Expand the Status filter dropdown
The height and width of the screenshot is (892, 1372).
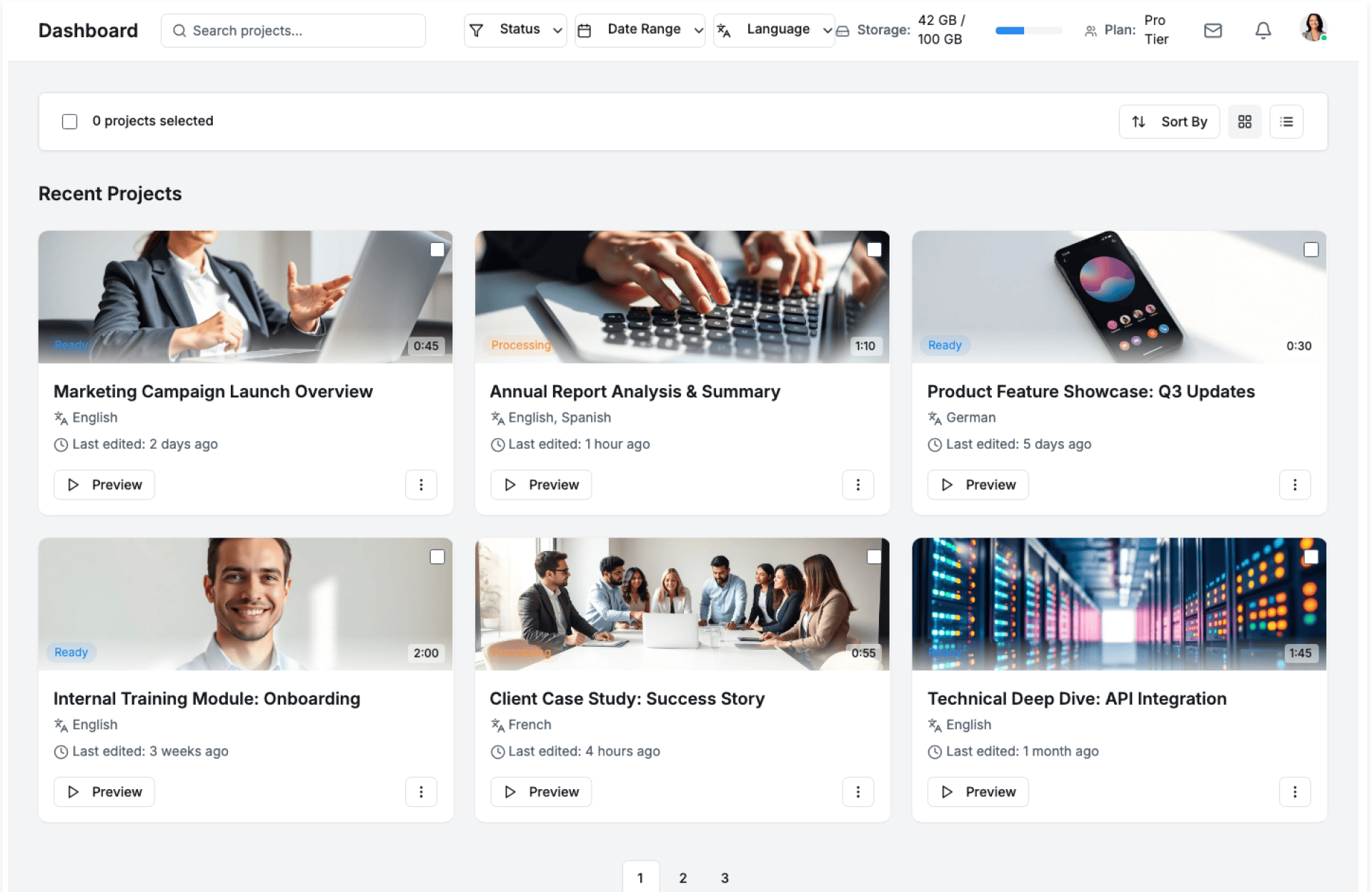coord(515,30)
